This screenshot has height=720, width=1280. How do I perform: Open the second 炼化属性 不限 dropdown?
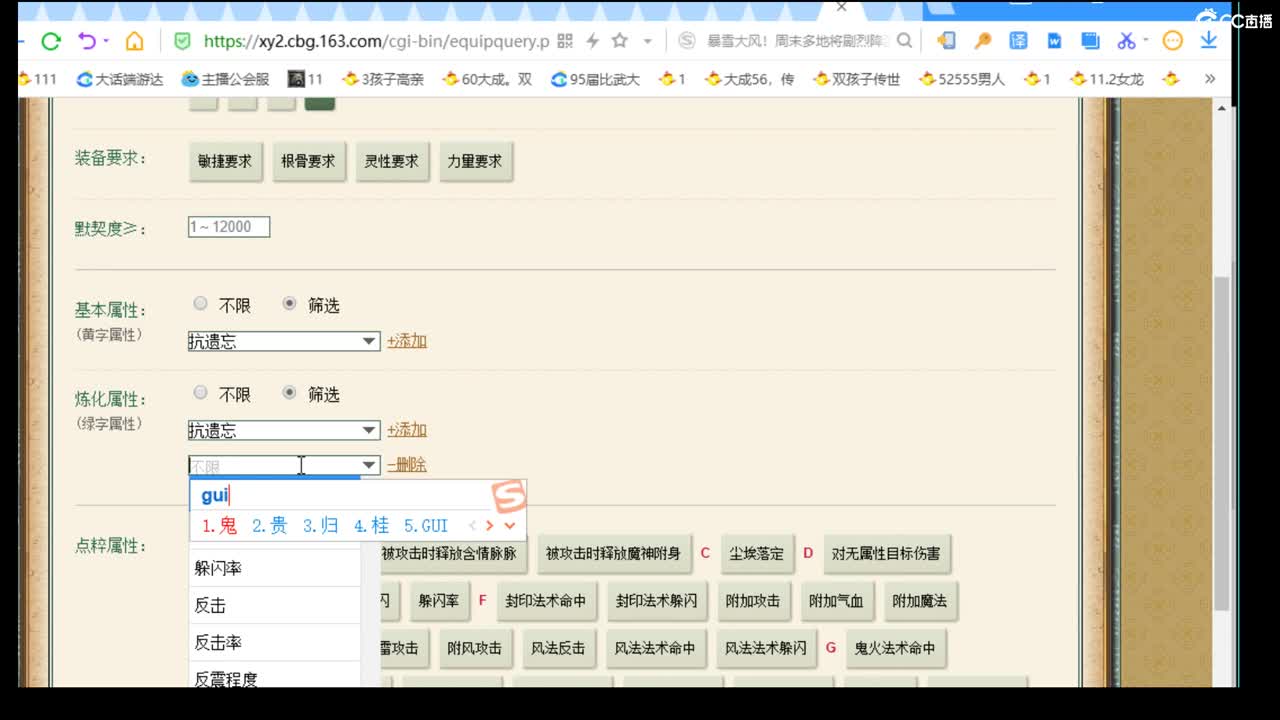284,465
